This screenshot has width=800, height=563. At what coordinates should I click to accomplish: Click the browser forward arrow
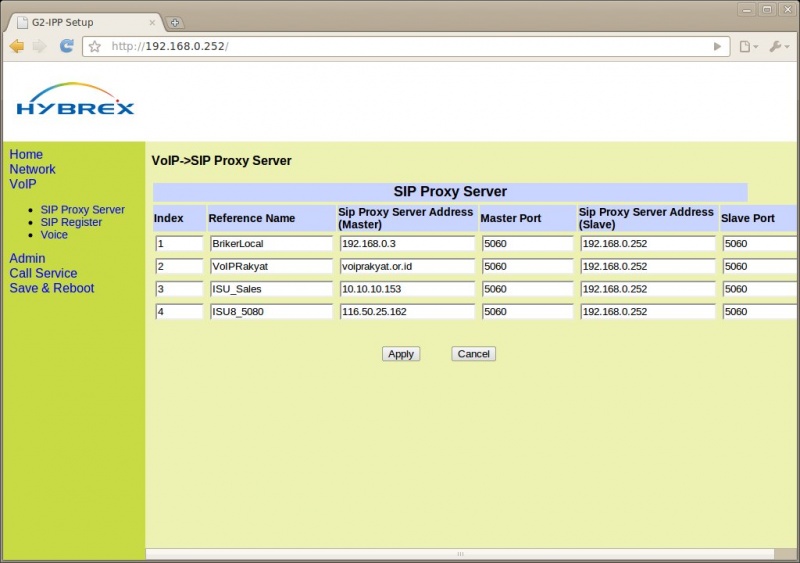(40, 46)
